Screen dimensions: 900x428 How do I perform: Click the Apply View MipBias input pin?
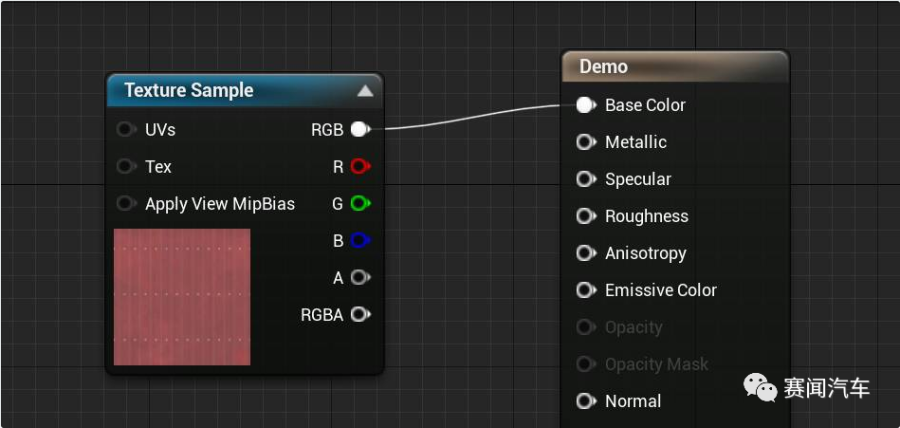126,203
